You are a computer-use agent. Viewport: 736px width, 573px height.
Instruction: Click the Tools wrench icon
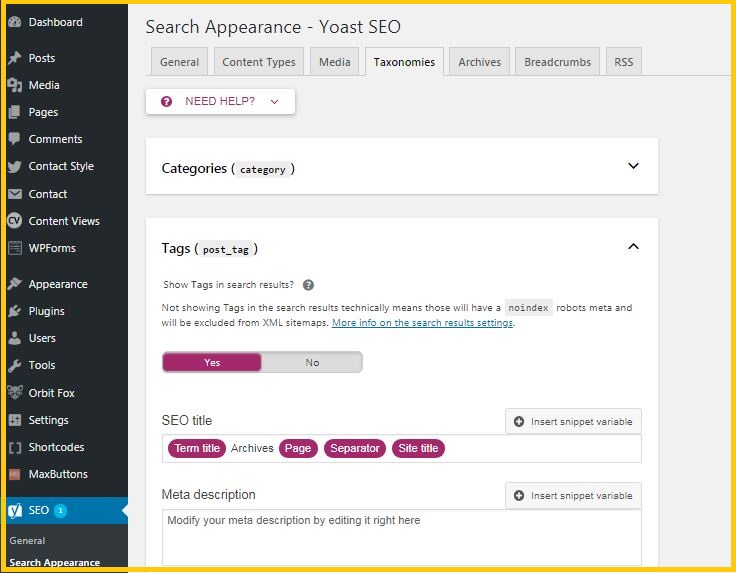click(15, 365)
